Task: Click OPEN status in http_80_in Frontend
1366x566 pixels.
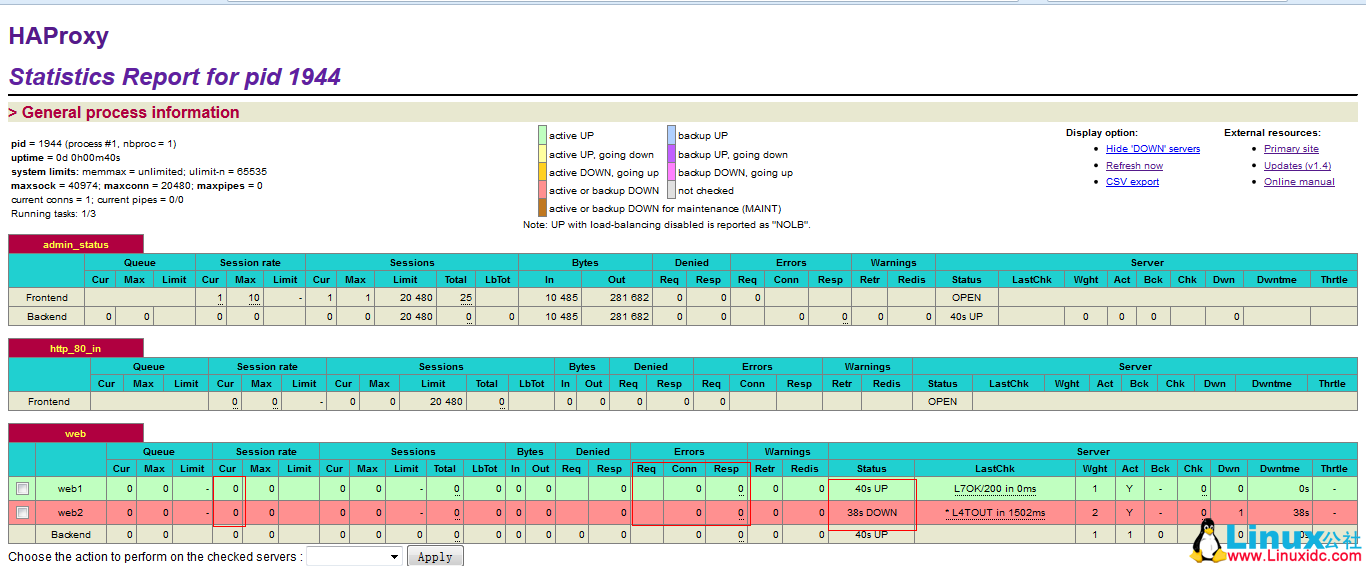Action: [942, 402]
